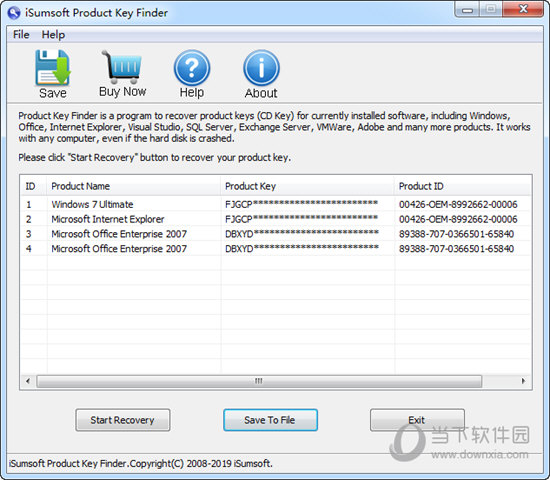This screenshot has height=480, width=550.
Task: Sort by the Product ID column header
Action: point(463,186)
